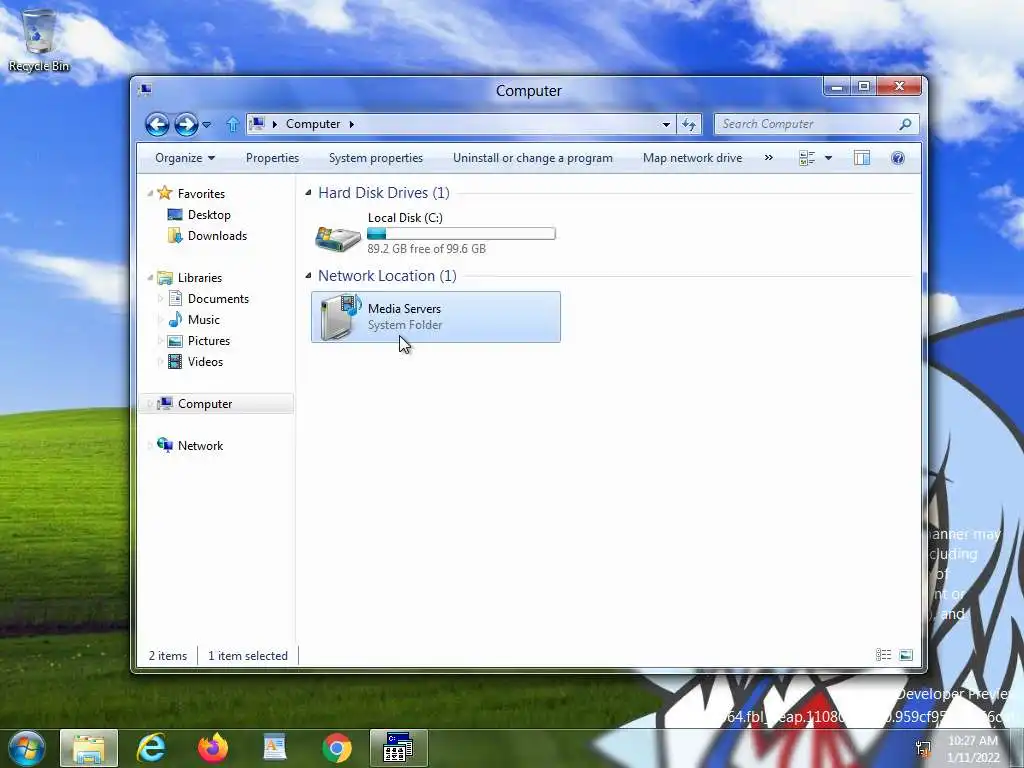
Task: Select Favorites in the navigation pane
Action: [x=201, y=193]
